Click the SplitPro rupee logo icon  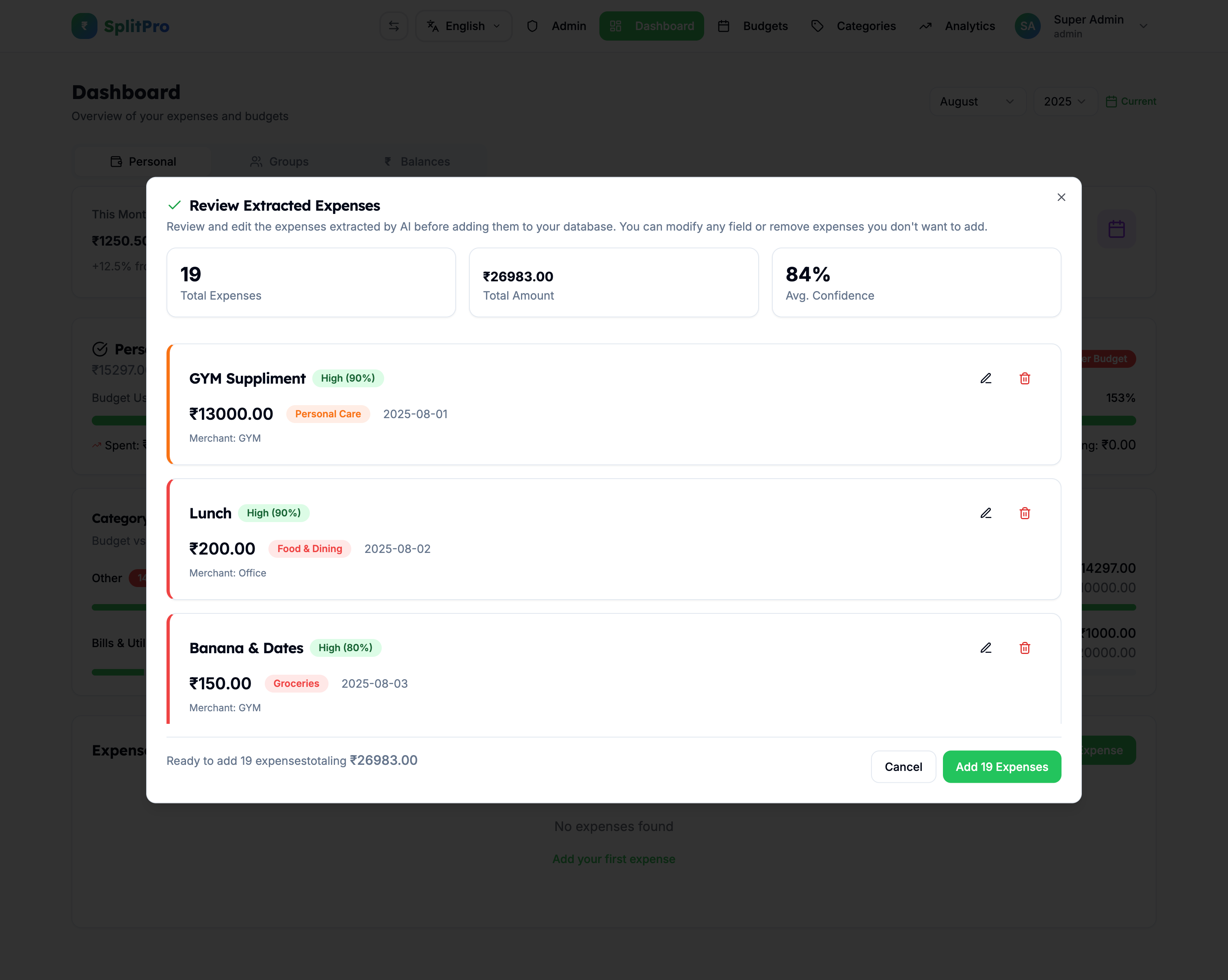pos(84,26)
